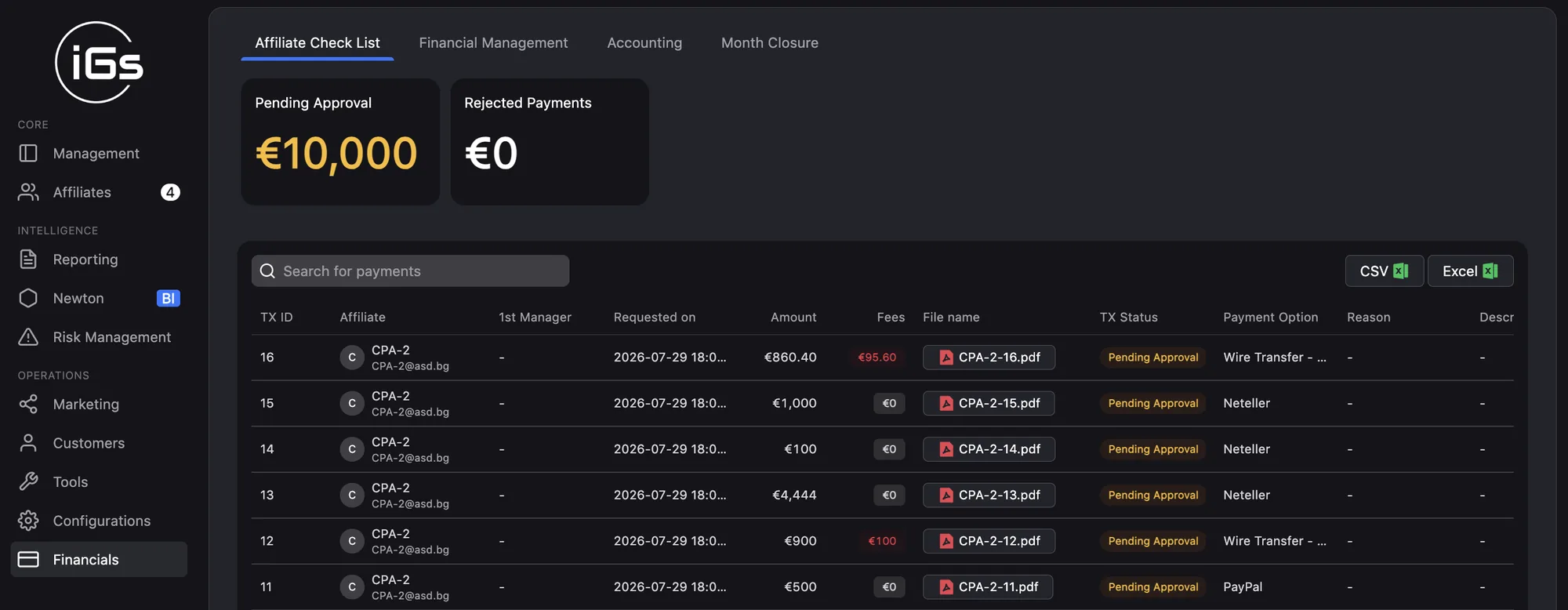This screenshot has width=1568, height=610.
Task: Open the Accounting tab
Action: tap(644, 42)
